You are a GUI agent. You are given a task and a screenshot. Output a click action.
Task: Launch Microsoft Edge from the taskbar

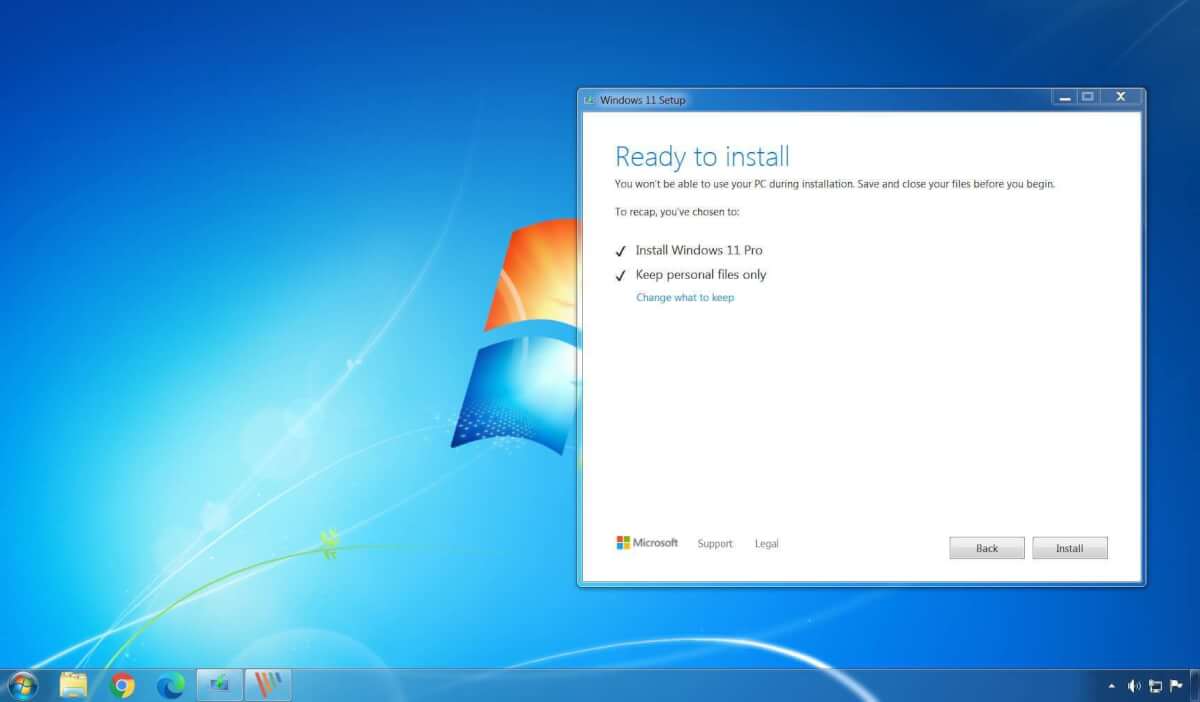171,685
